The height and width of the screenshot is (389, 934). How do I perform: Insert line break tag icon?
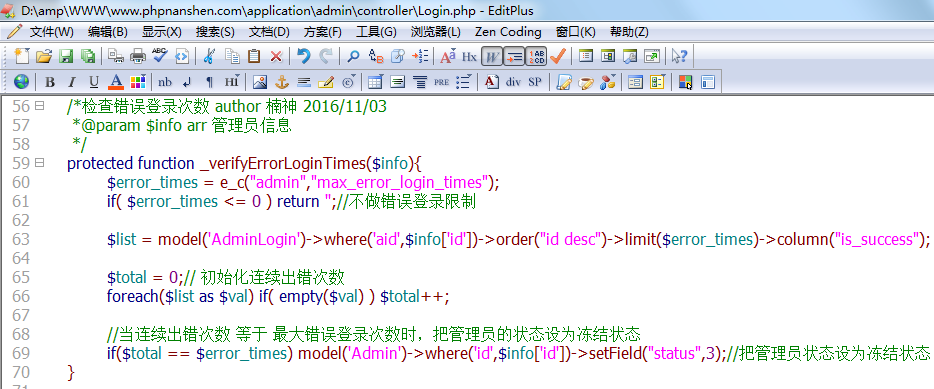(187, 82)
